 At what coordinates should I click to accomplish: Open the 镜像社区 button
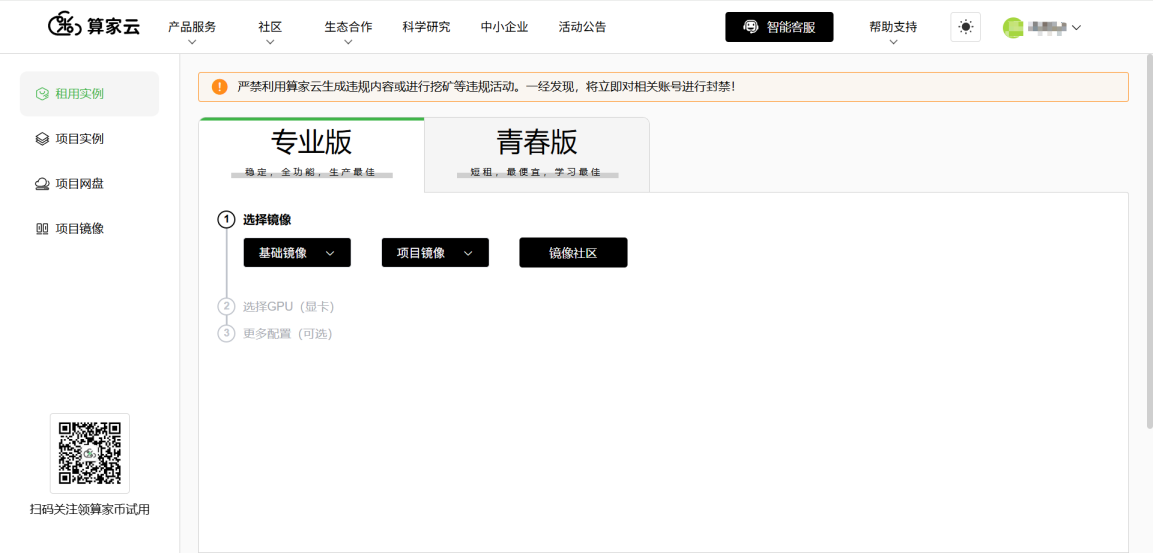point(574,252)
